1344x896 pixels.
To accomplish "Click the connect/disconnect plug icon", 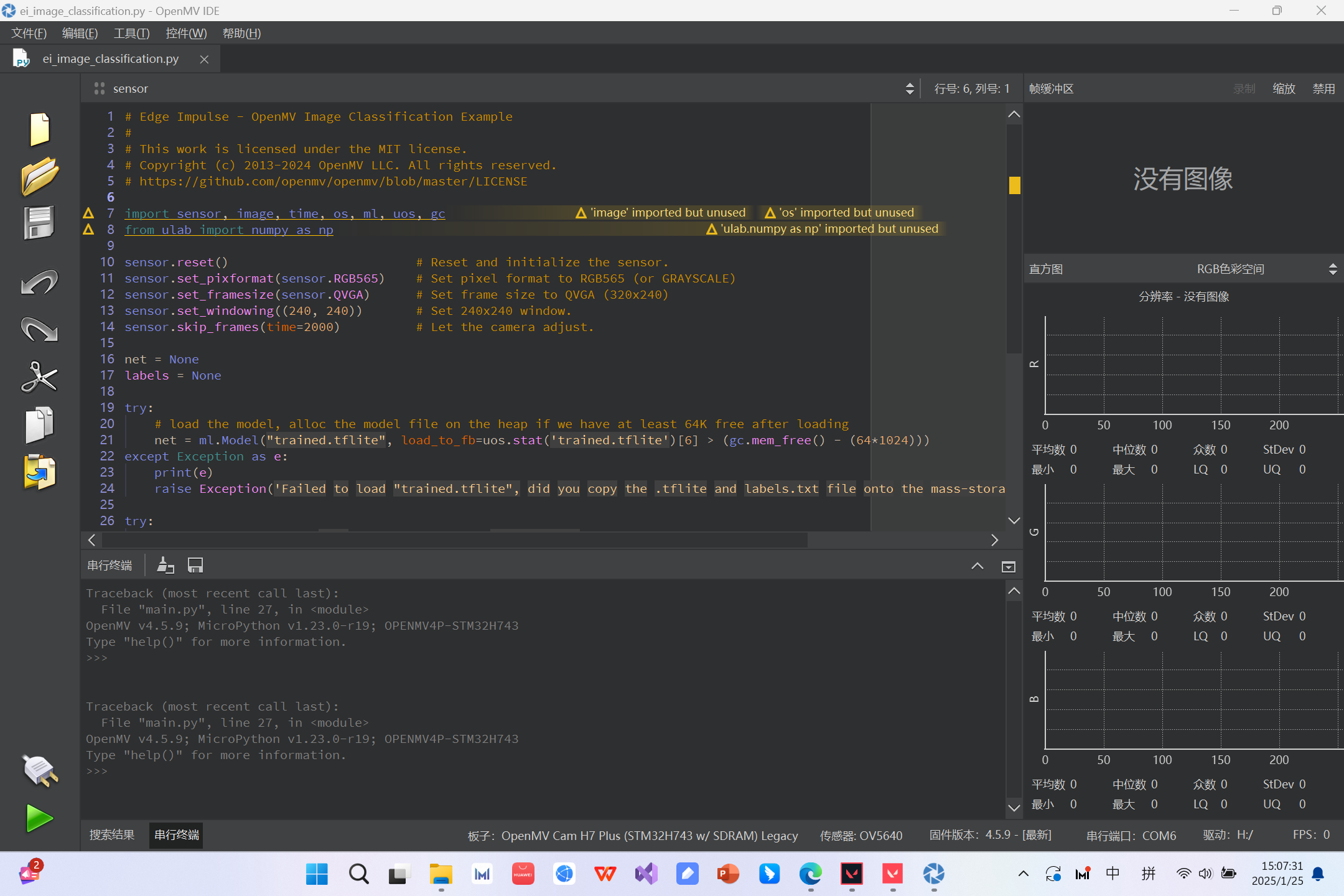I will point(40,772).
